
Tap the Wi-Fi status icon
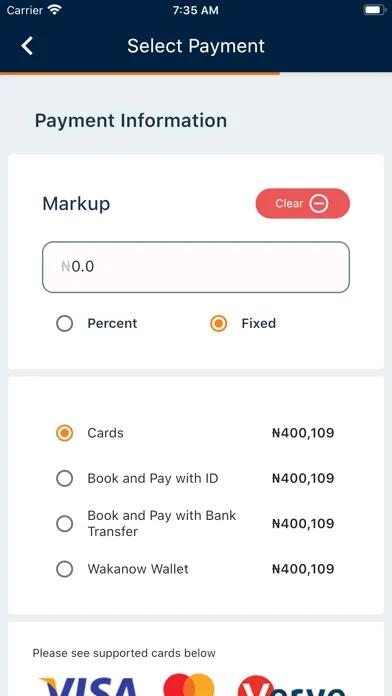pos(55,10)
